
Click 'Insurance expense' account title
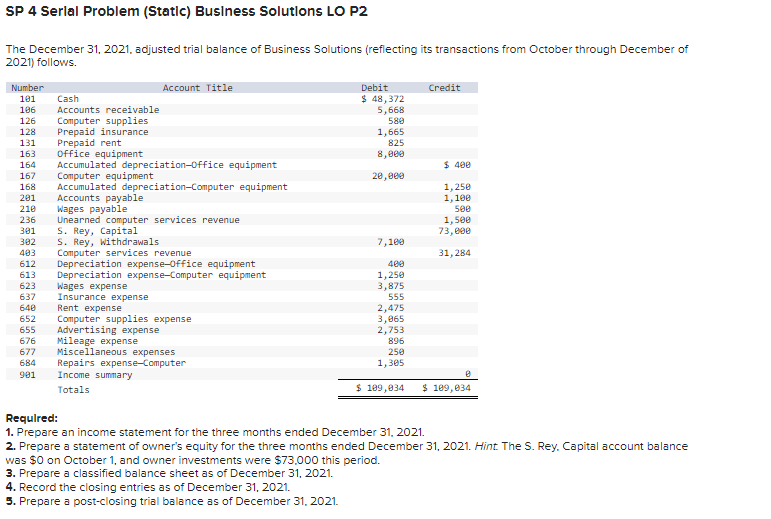[103, 297]
